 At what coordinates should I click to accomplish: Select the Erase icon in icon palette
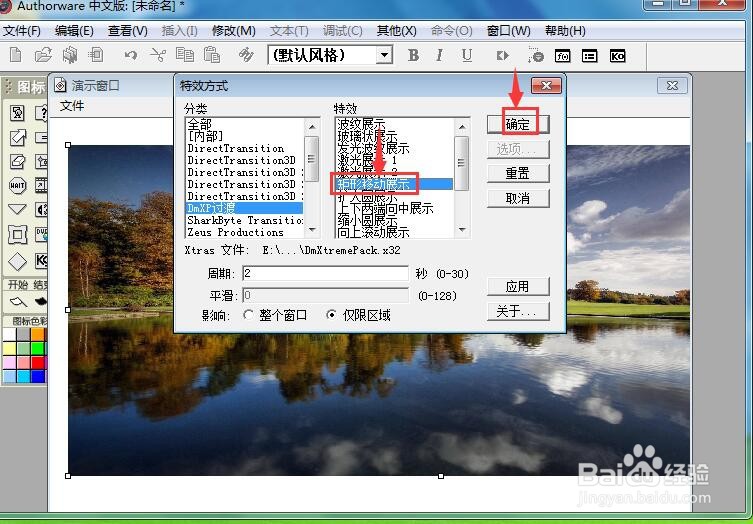17,161
